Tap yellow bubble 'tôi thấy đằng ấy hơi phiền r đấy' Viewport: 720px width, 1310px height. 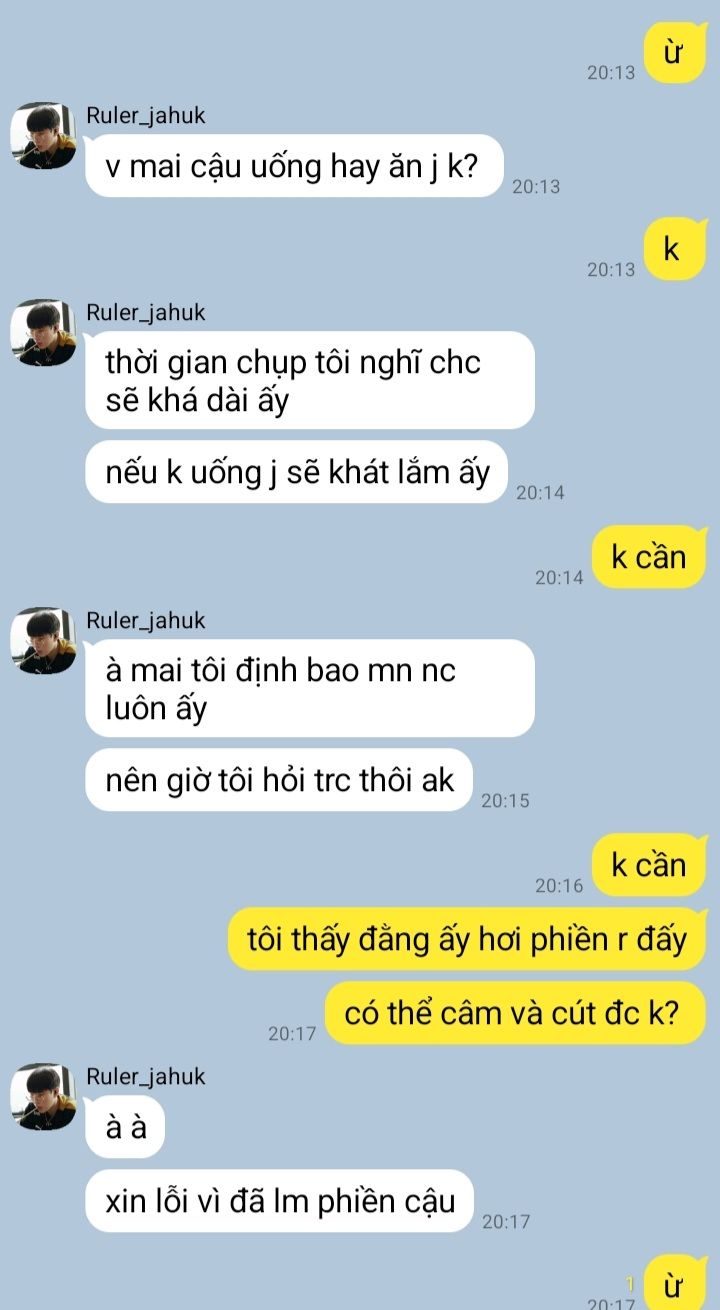pyautogui.click(x=468, y=940)
